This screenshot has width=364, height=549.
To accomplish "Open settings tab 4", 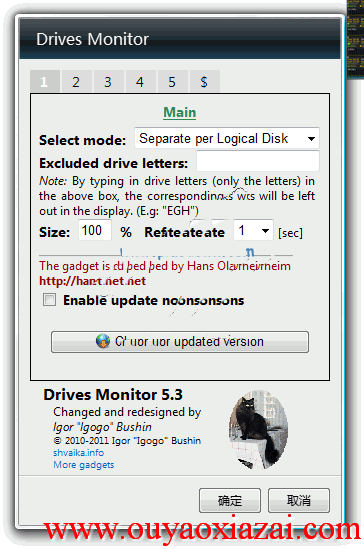I will pyautogui.click(x=140, y=82).
